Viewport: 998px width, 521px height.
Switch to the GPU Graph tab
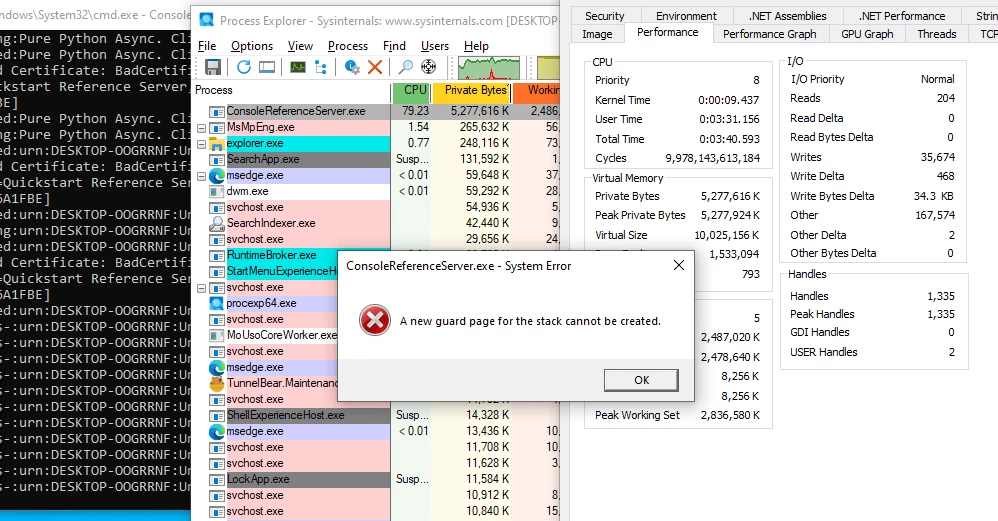pos(867,34)
